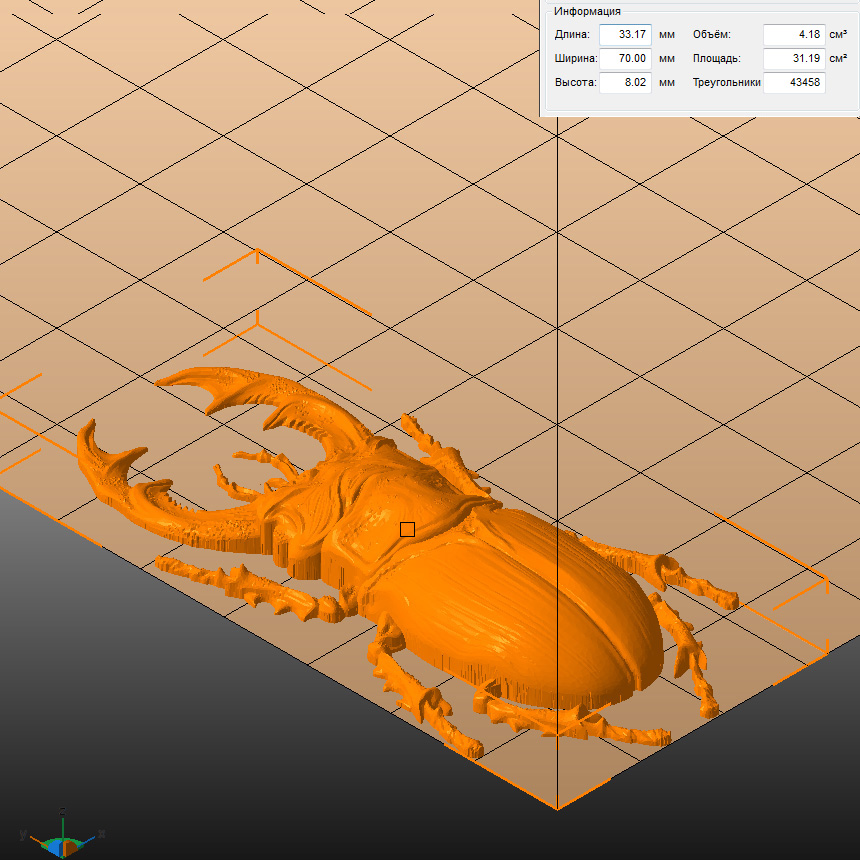Click the small square marker on the beetle
The width and height of the screenshot is (860, 860).
pyautogui.click(x=407, y=529)
